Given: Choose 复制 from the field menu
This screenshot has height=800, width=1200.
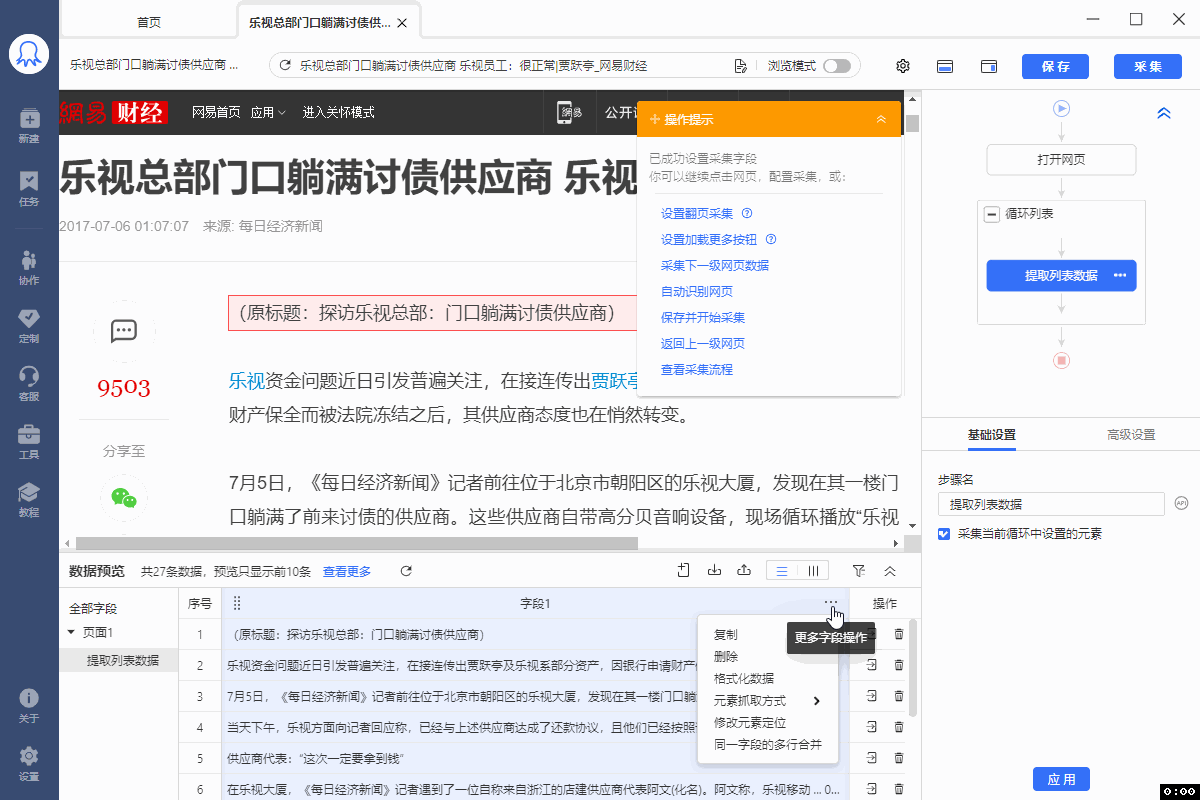Looking at the screenshot, I should coord(726,634).
